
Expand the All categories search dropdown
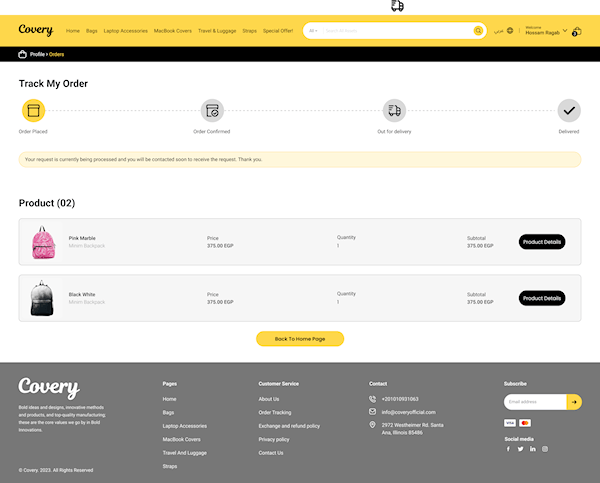coord(314,31)
